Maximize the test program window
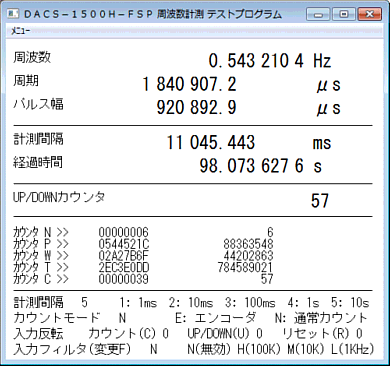The image size is (390, 366). coord(343,14)
